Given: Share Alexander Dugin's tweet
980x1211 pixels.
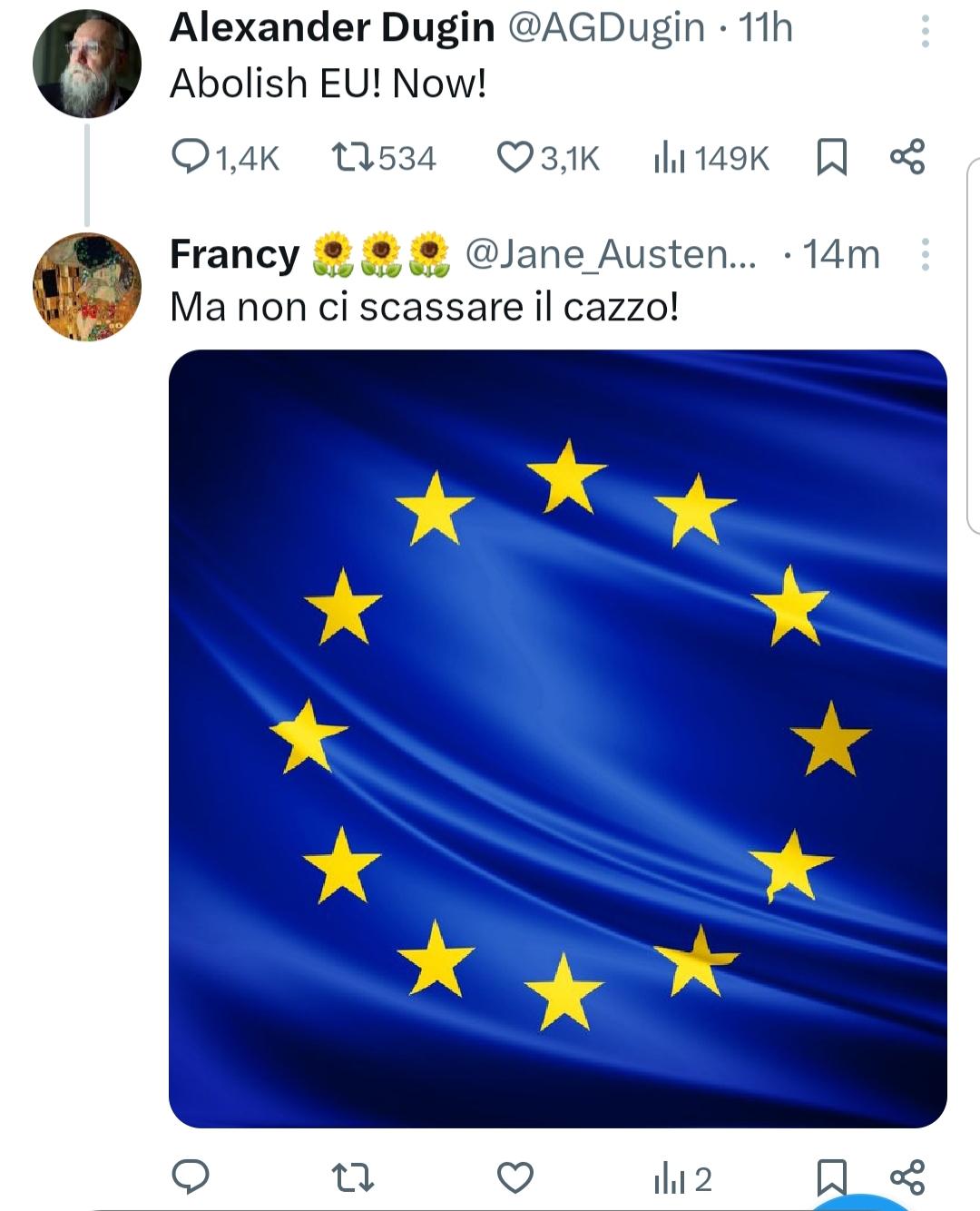Looking at the screenshot, I should 907,157.
